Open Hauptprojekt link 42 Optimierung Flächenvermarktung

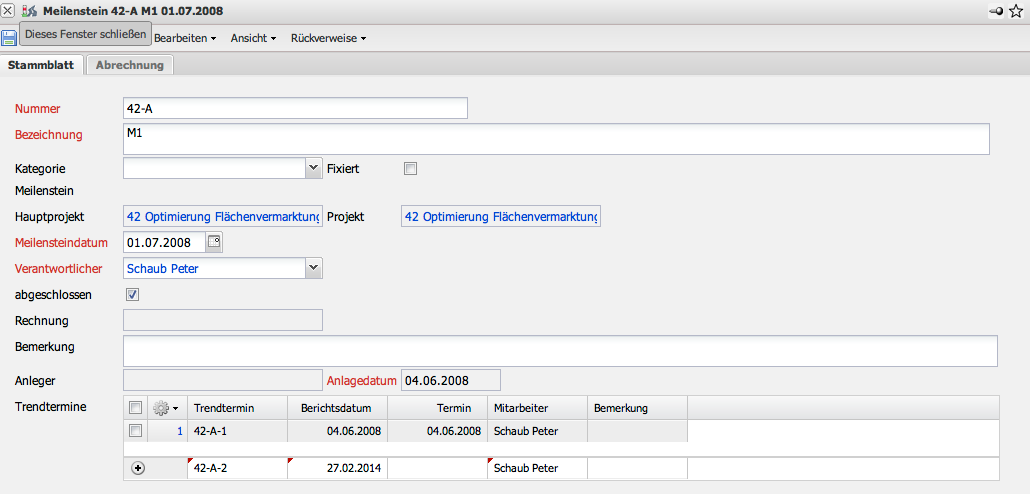point(223,217)
